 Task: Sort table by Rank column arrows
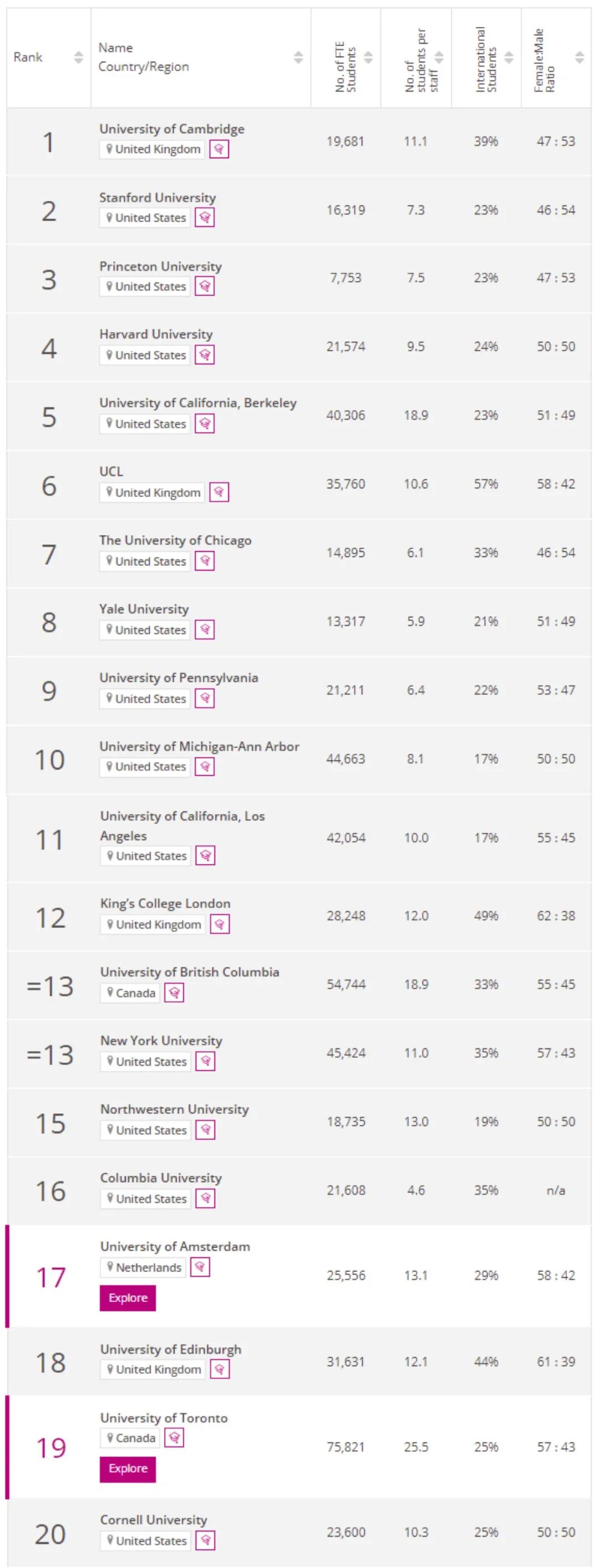pyautogui.click(x=79, y=58)
